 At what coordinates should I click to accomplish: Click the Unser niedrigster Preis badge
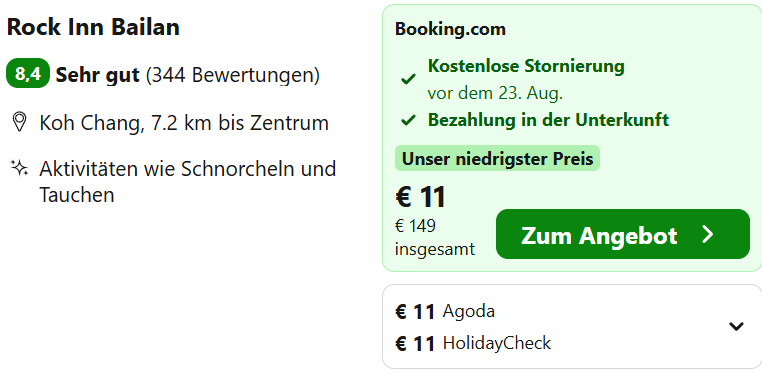[x=498, y=158]
